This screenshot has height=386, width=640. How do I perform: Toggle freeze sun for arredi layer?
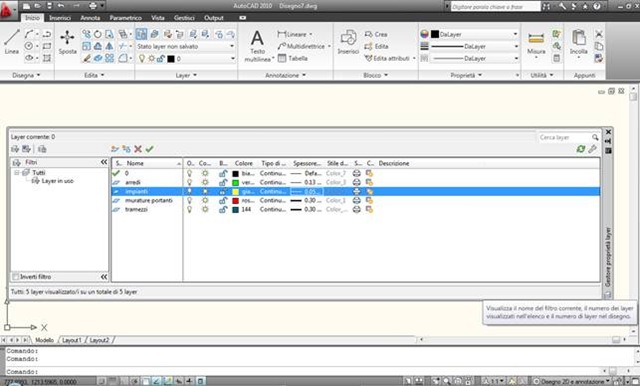pyautogui.click(x=205, y=182)
